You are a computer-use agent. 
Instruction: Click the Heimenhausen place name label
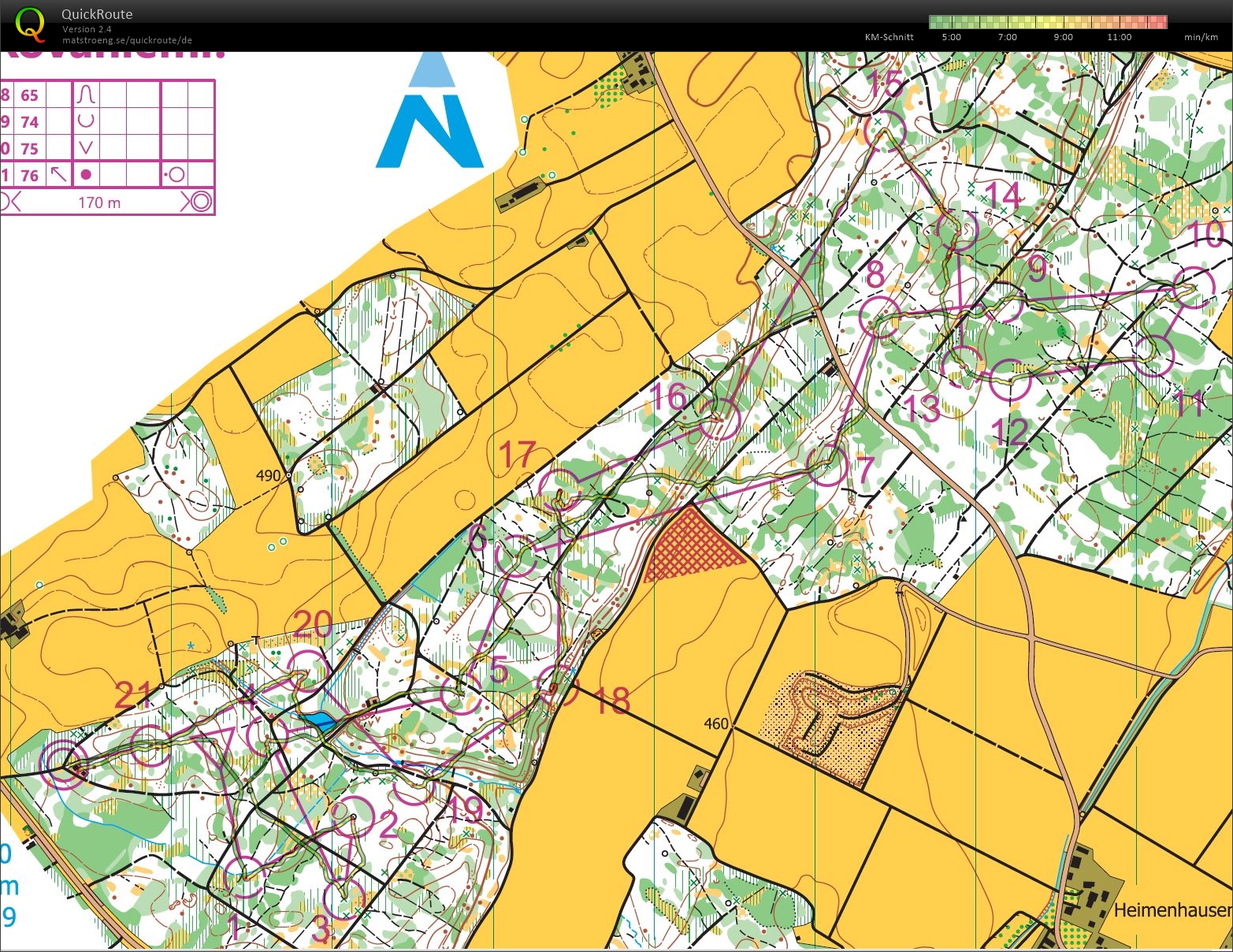click(x=1172, y=910)
